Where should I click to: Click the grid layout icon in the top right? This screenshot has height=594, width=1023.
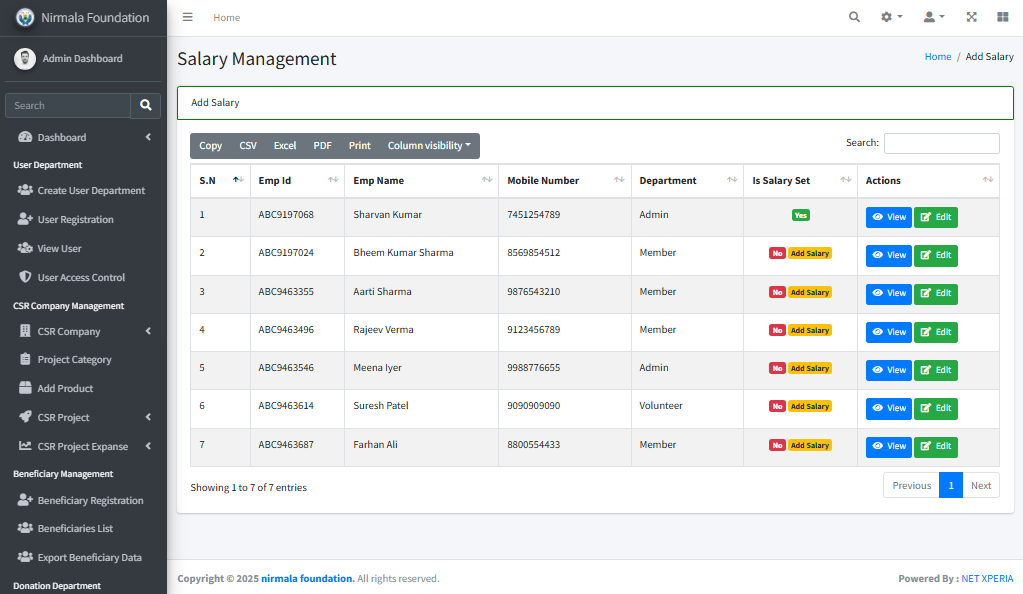pos(1002,17)
